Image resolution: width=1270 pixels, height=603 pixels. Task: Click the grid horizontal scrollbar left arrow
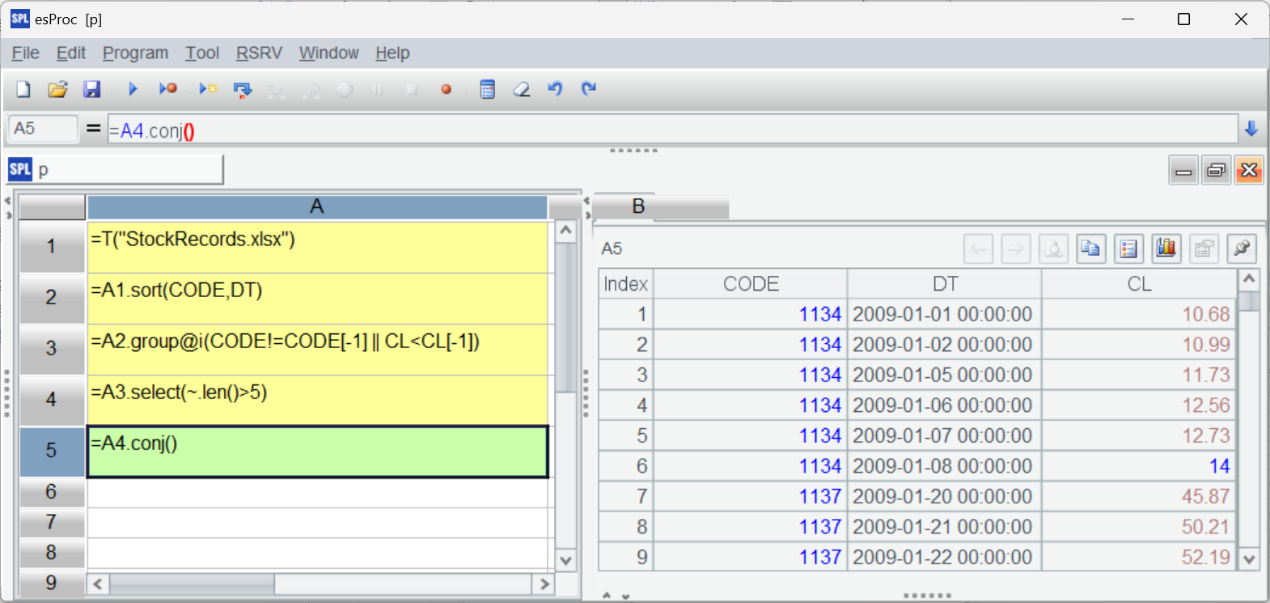98,584
